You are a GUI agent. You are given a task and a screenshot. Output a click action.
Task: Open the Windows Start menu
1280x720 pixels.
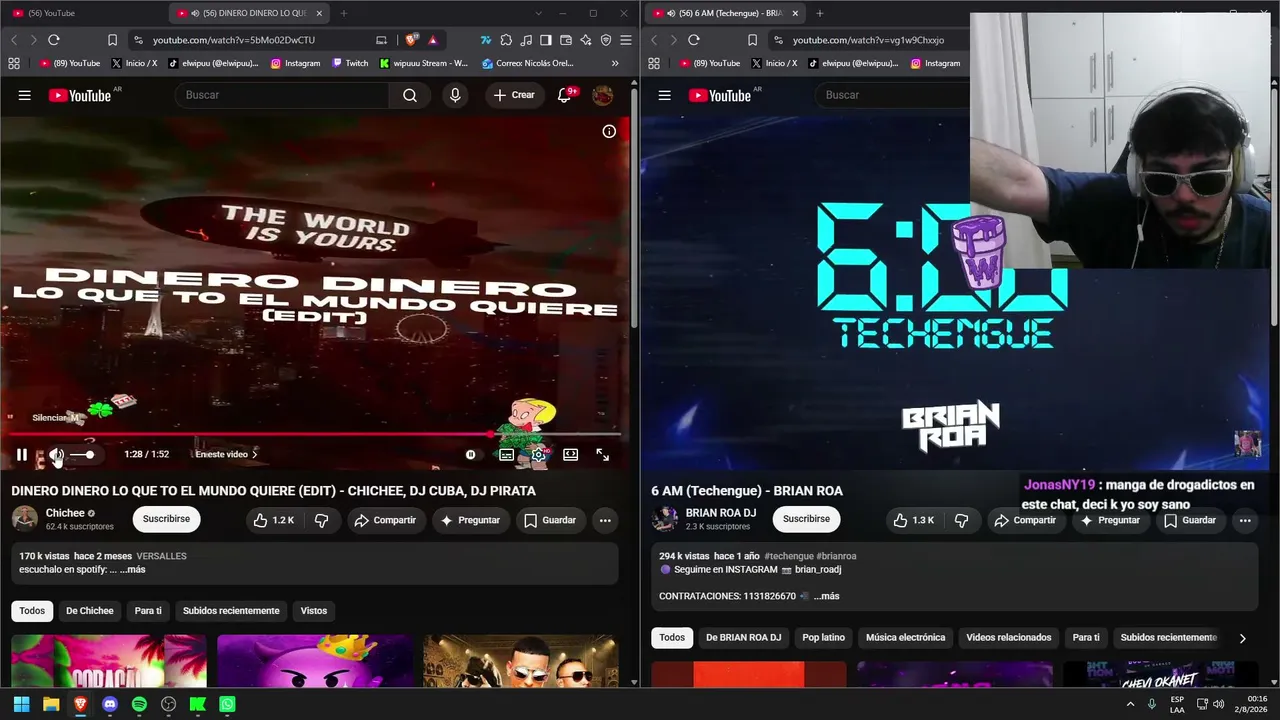click(21, 704)
